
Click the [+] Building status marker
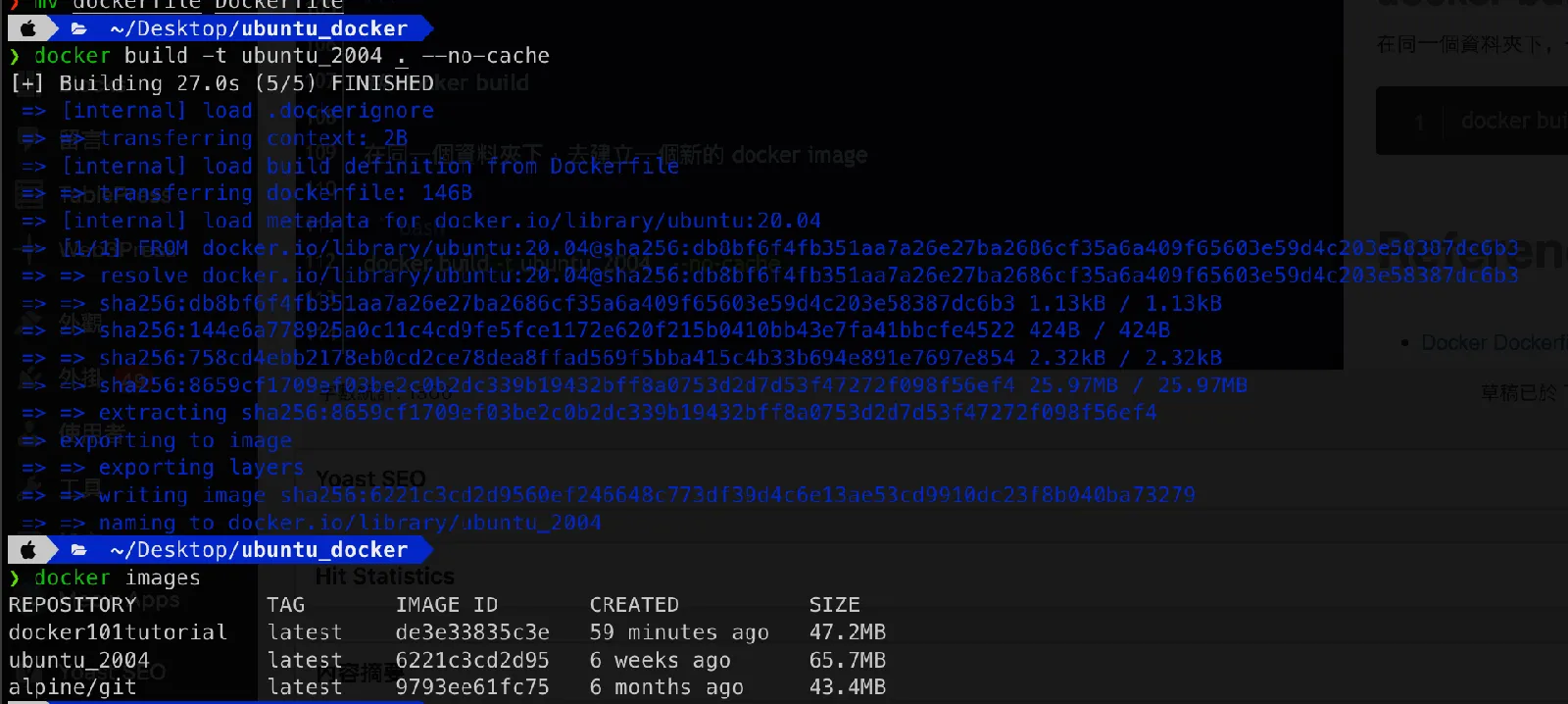click(x=26, y=83)
